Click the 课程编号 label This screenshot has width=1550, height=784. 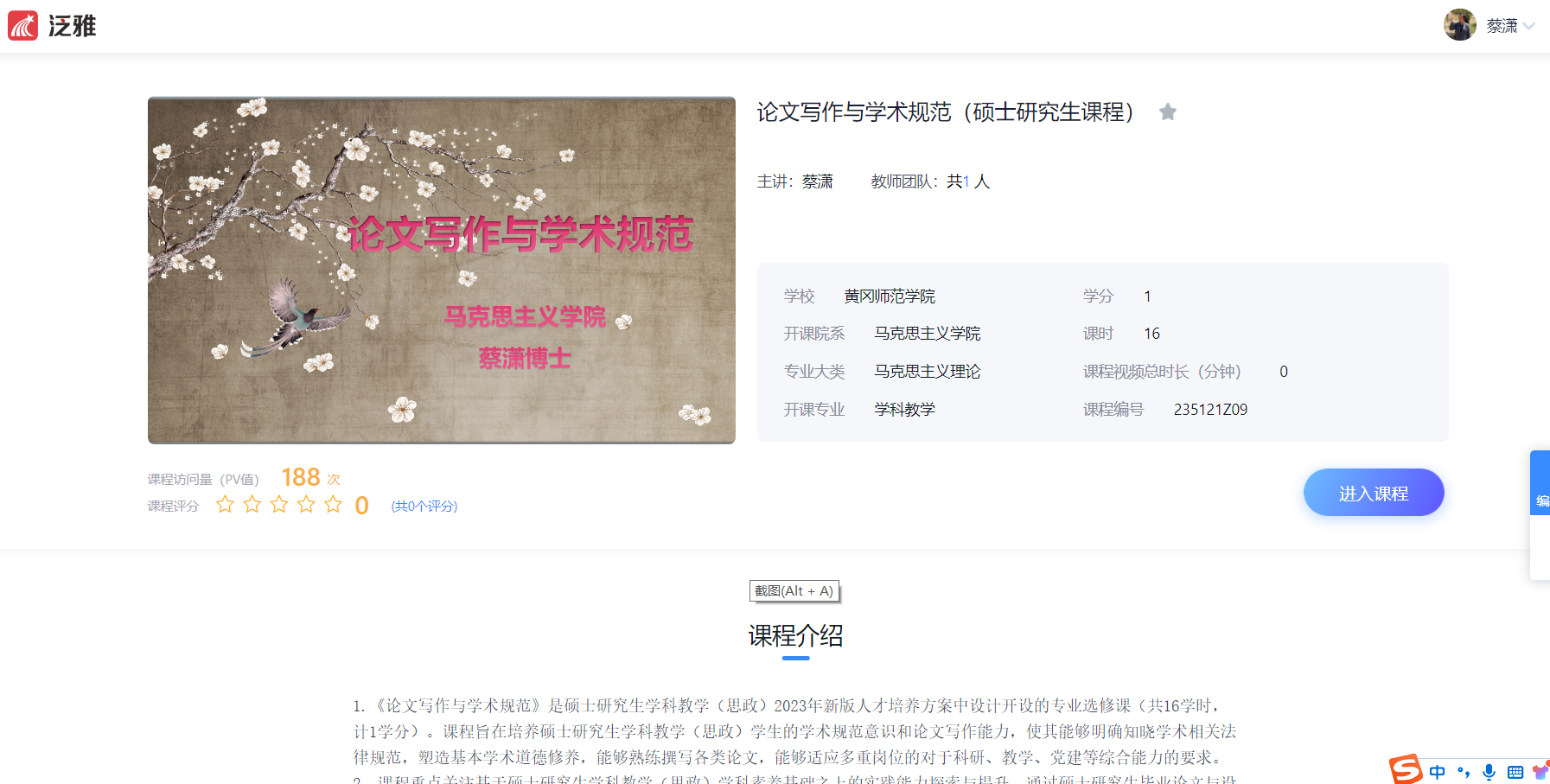[x=1113, y=410]
